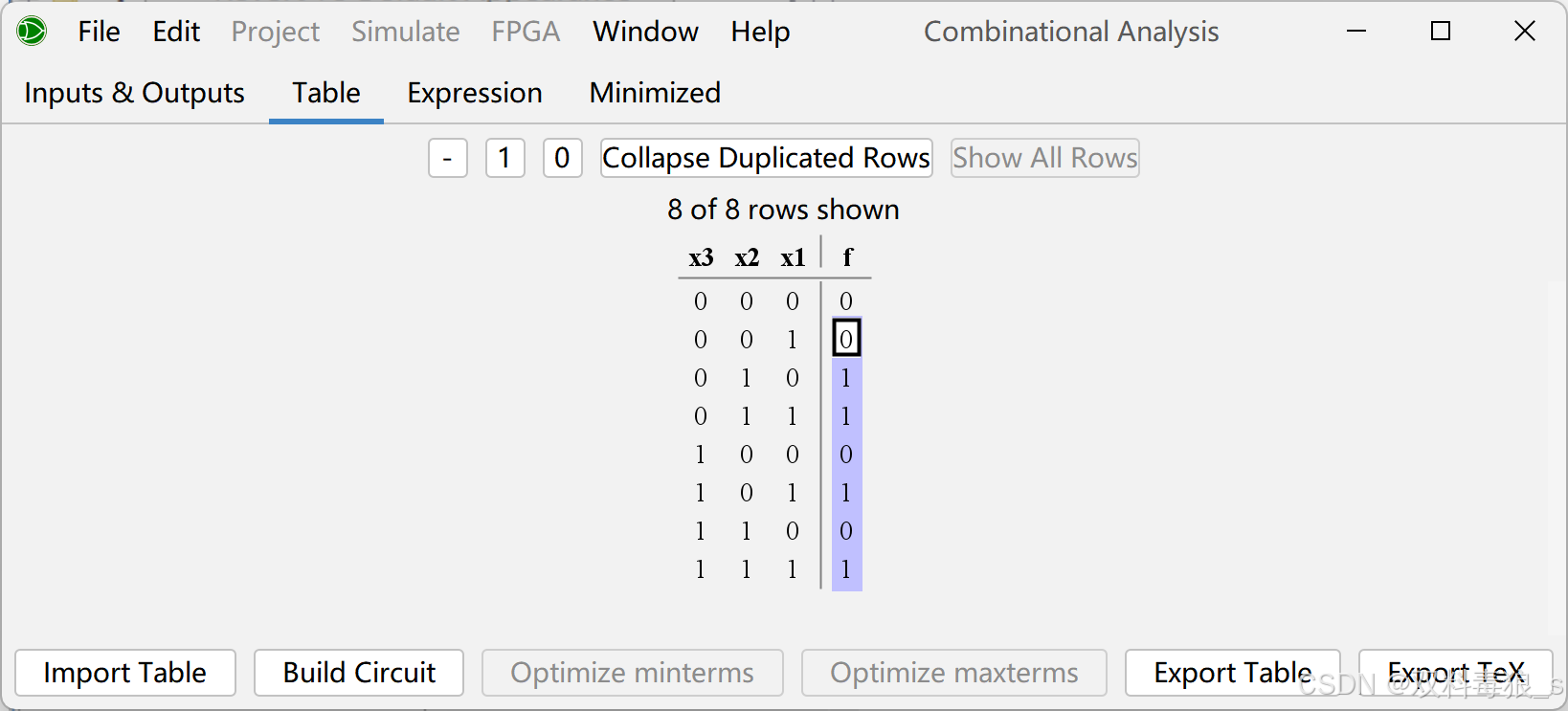The image size is (1568, 711).
Task: Open the Edit menu
Action: pyautogui.click(x=176, y=32)
